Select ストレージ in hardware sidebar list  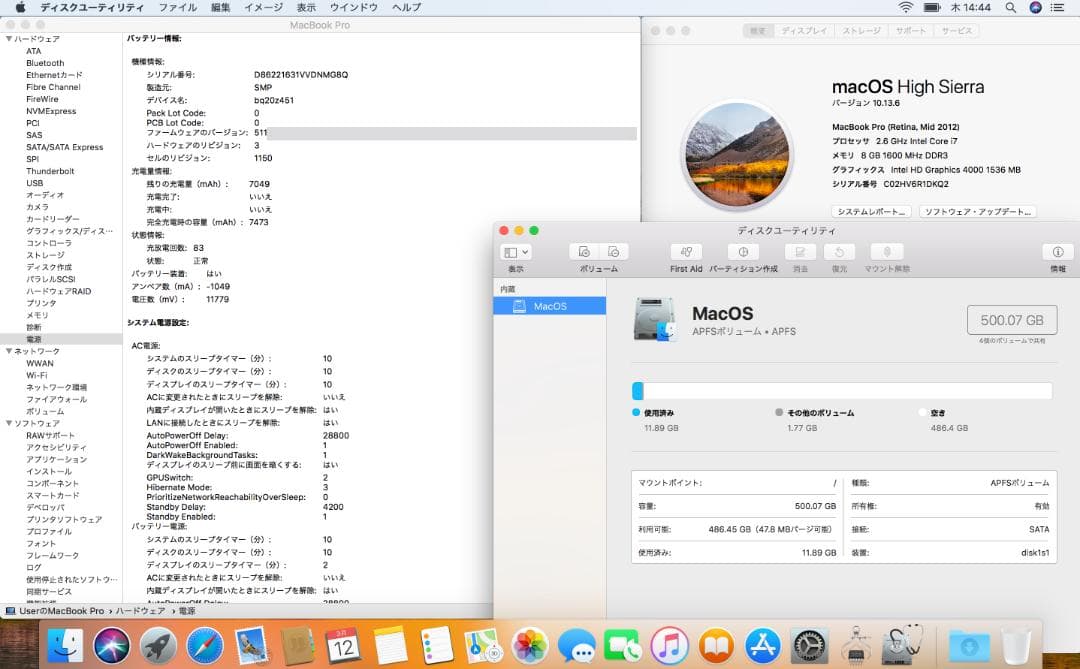click(45, 255)
